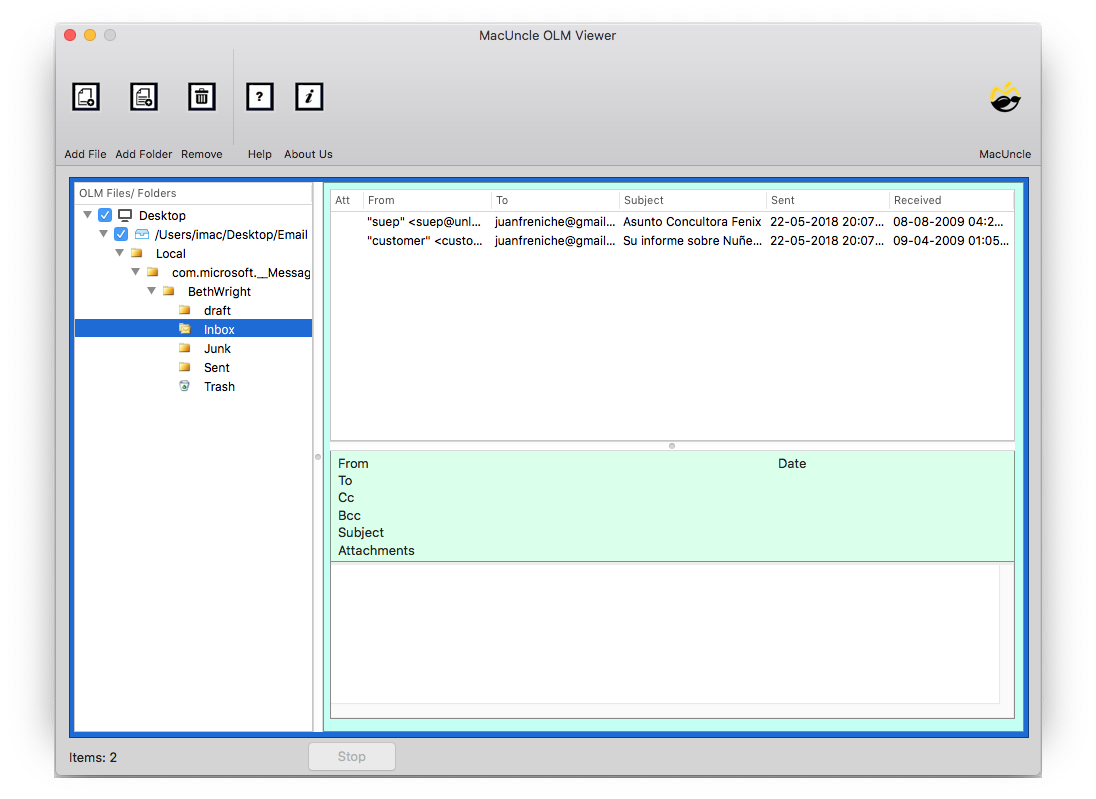Click the Add Folder label text
Image resolution: width=1096 pixels, height=799 pixels.
[143, 154]
